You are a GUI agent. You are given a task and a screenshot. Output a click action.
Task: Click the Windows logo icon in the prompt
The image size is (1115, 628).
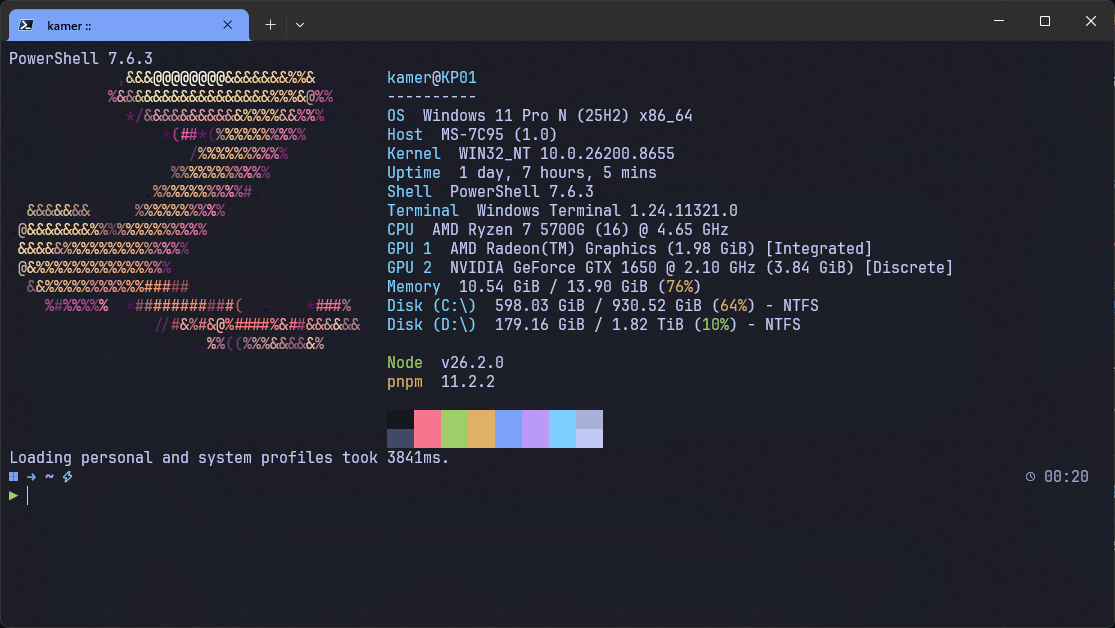tap(14, 477)
